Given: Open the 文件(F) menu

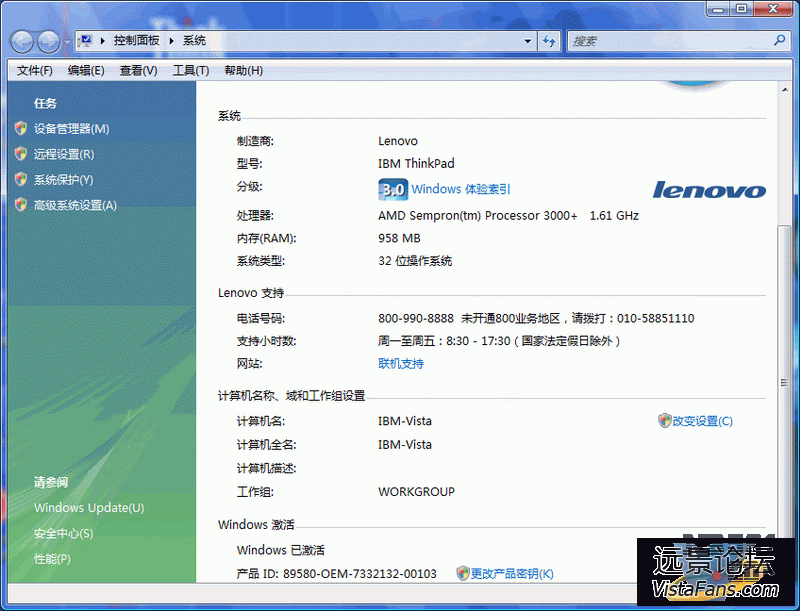Looking at the screenshot, I should click(35, 70).
